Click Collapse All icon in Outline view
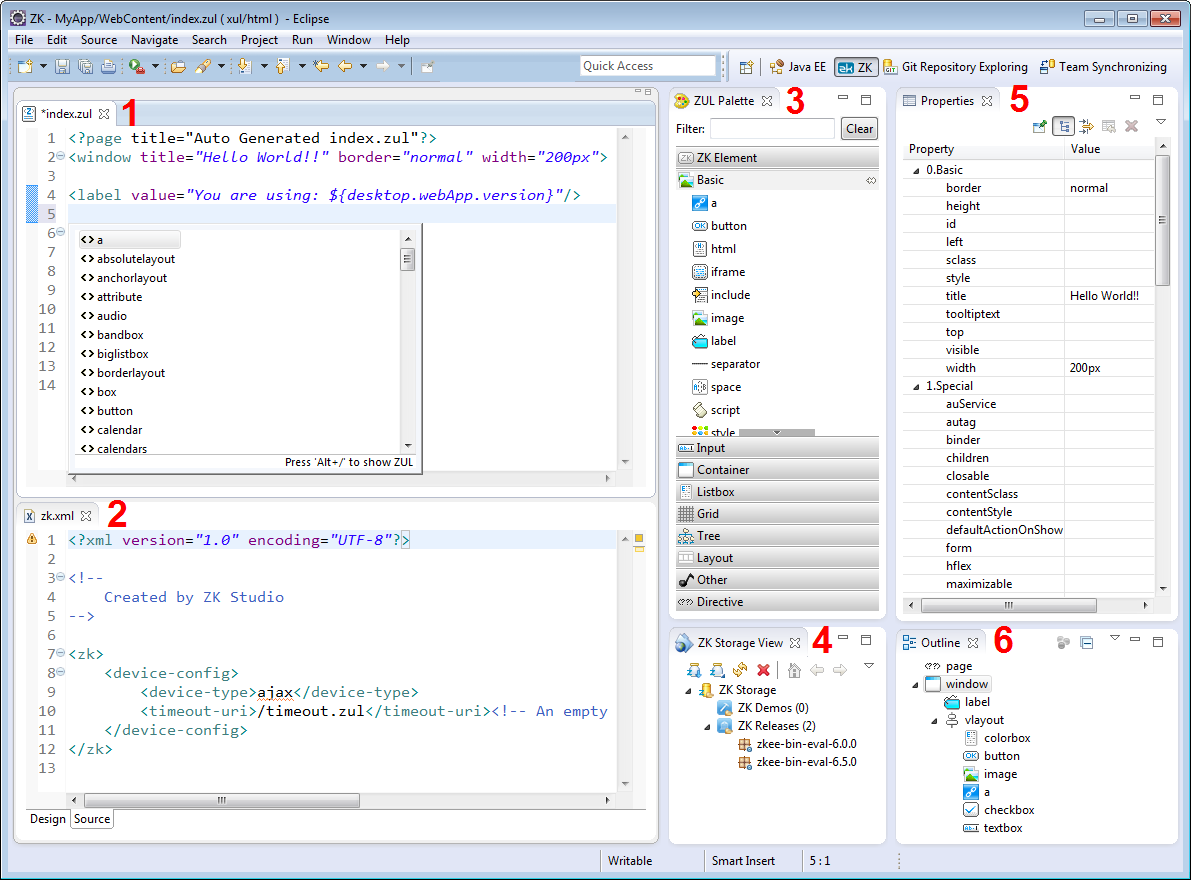Viewport: 1191px width, 880px height. [x=1087, y=643]
